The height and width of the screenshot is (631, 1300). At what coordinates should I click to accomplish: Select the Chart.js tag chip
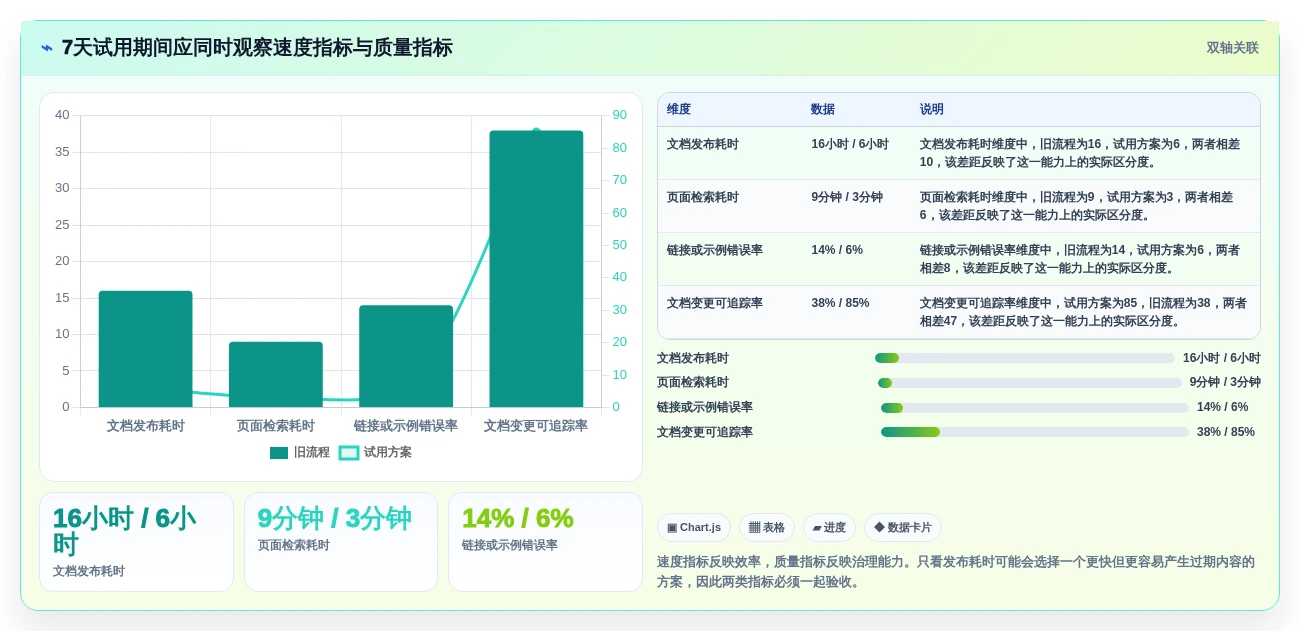694,527
